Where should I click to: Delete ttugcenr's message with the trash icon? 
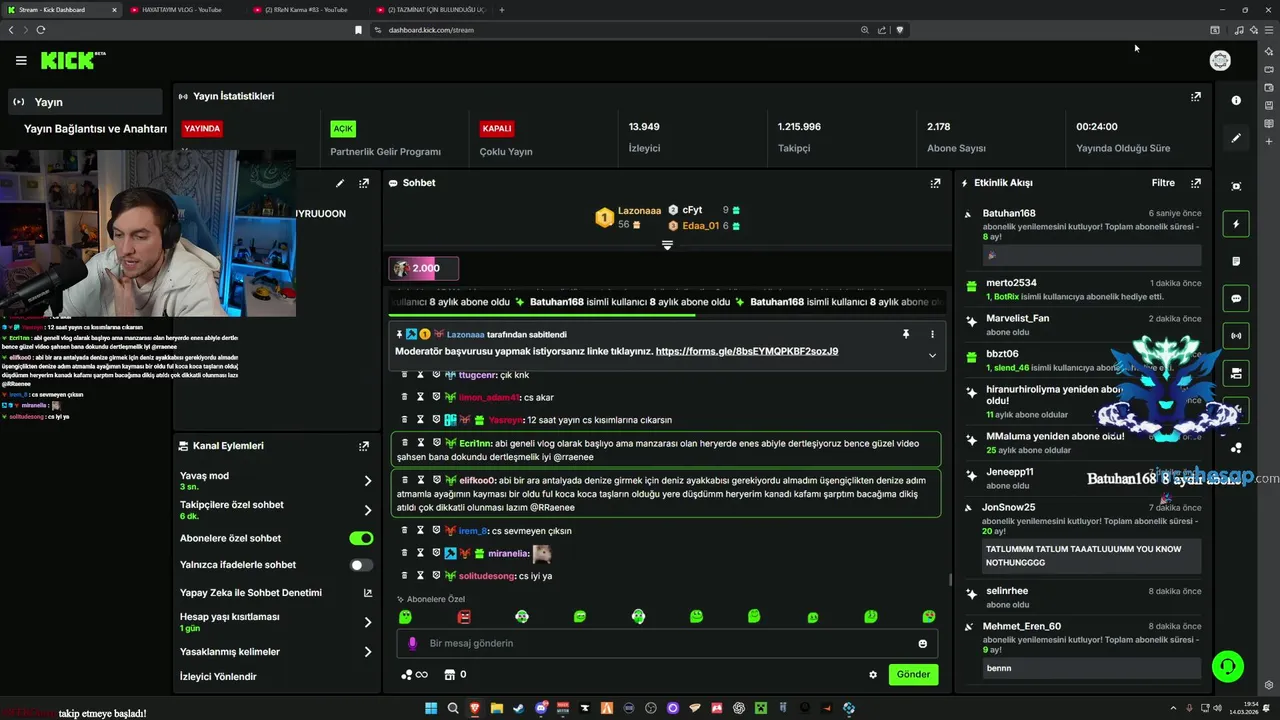click(x=405, y=375)
